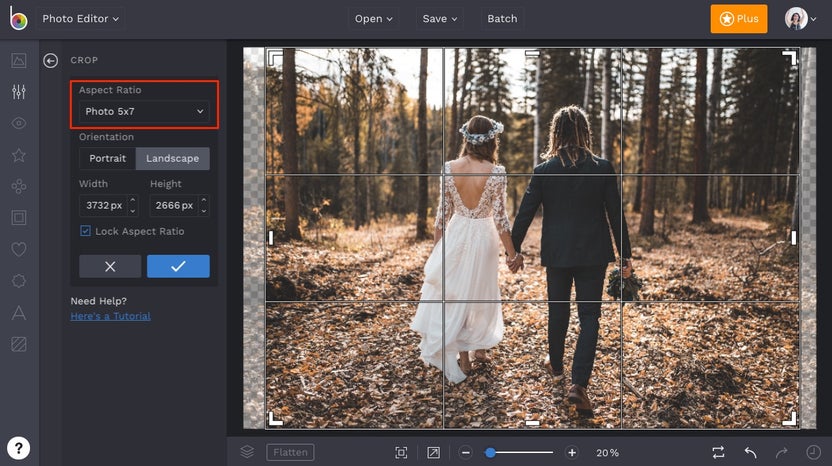Click the back arrow beside Crop
Image resolution: width=832 pixels, height=466 pixels.
click(x=51, y=61)
